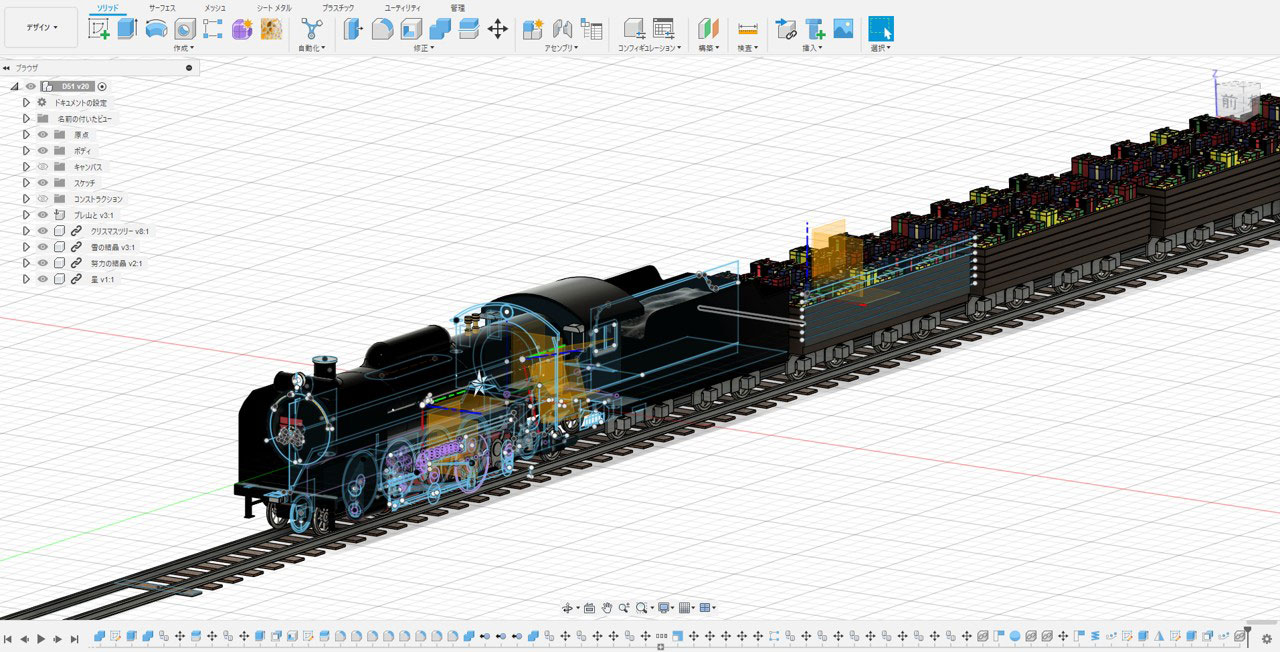
Task: Select the Create Sketch tool
Action: tap(99, 29)
